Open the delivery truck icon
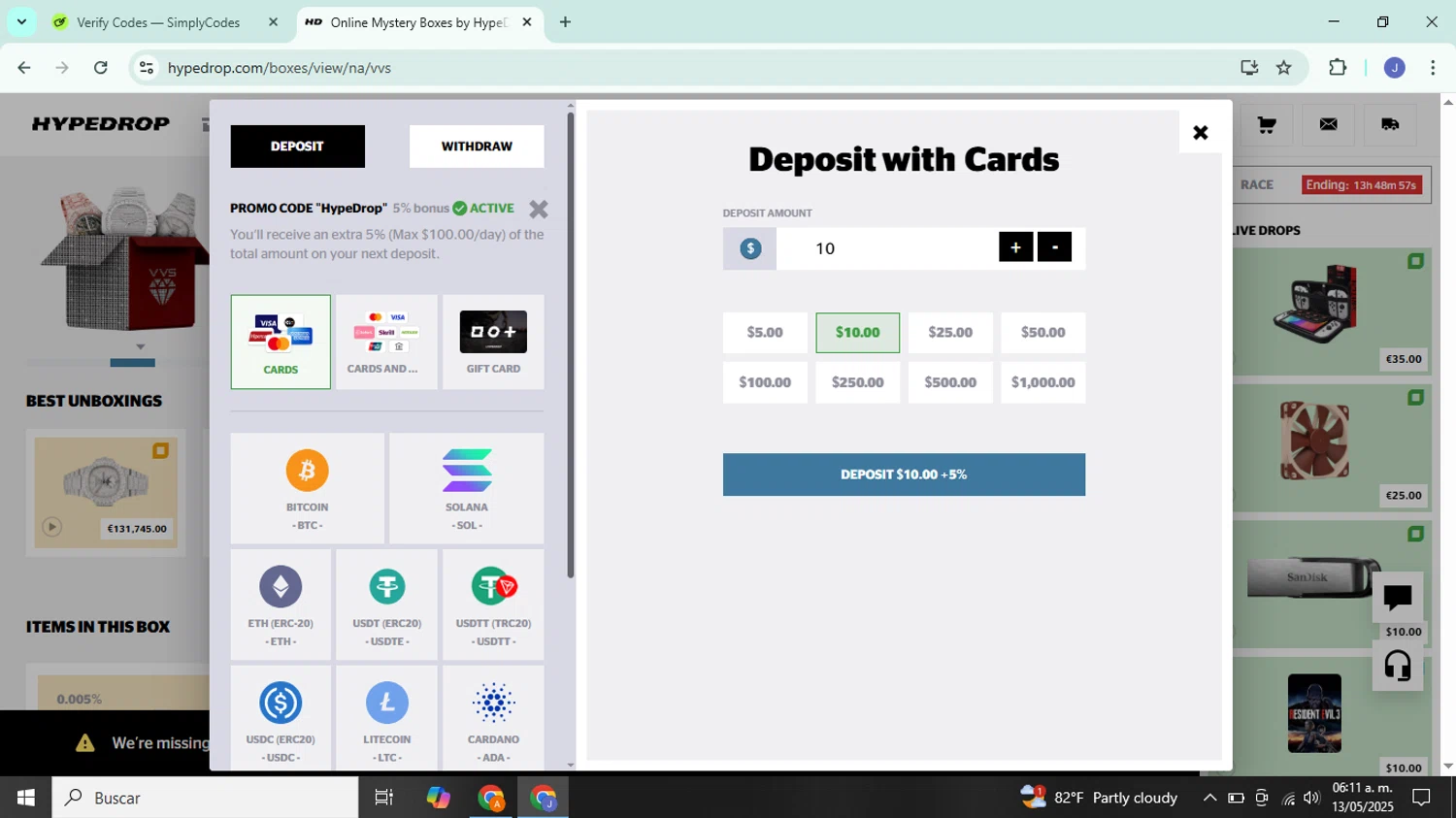The image size is (1456, 818). pos(1390,124)
